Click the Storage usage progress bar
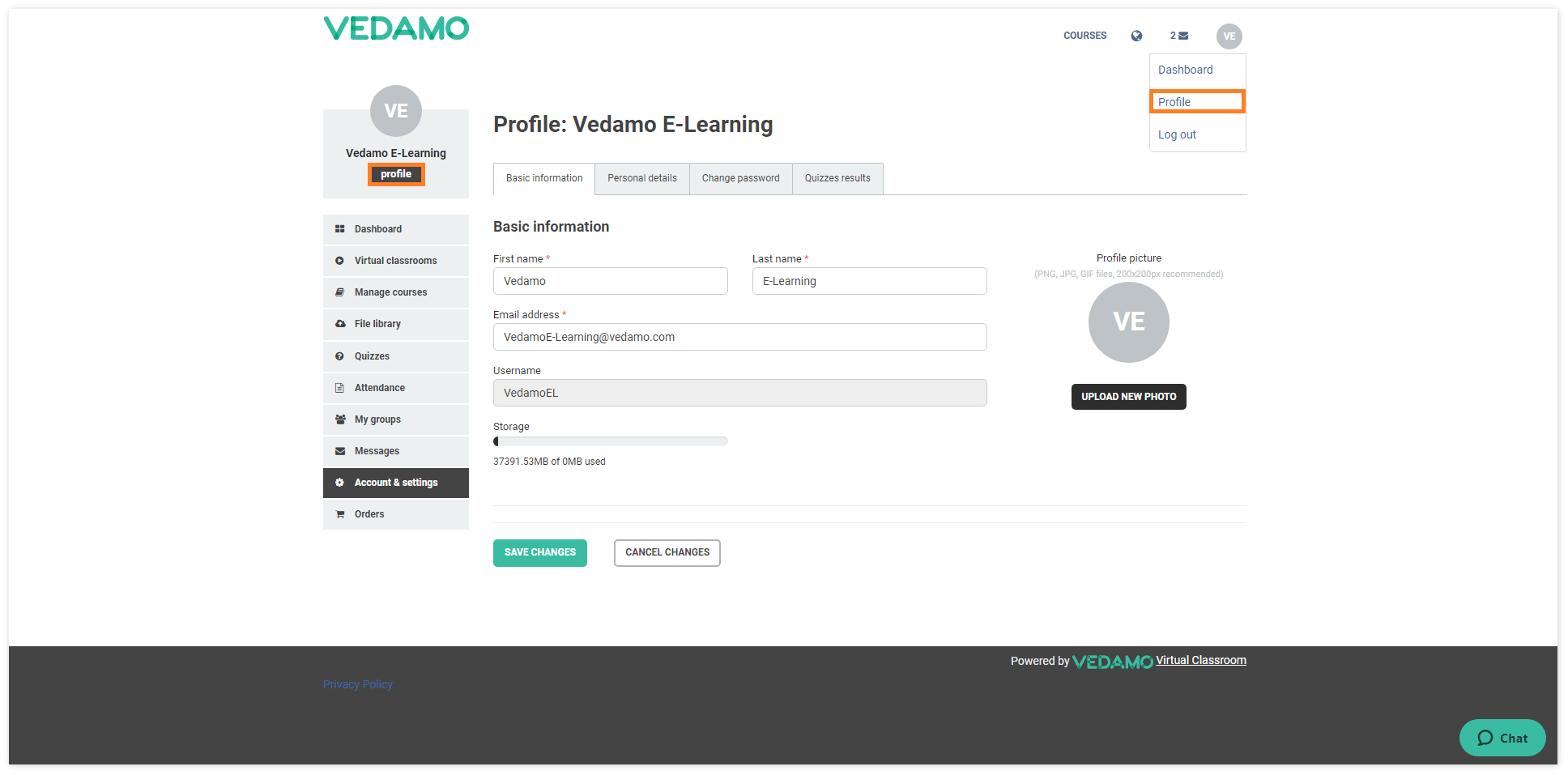1568x775 pixels. 611,441
